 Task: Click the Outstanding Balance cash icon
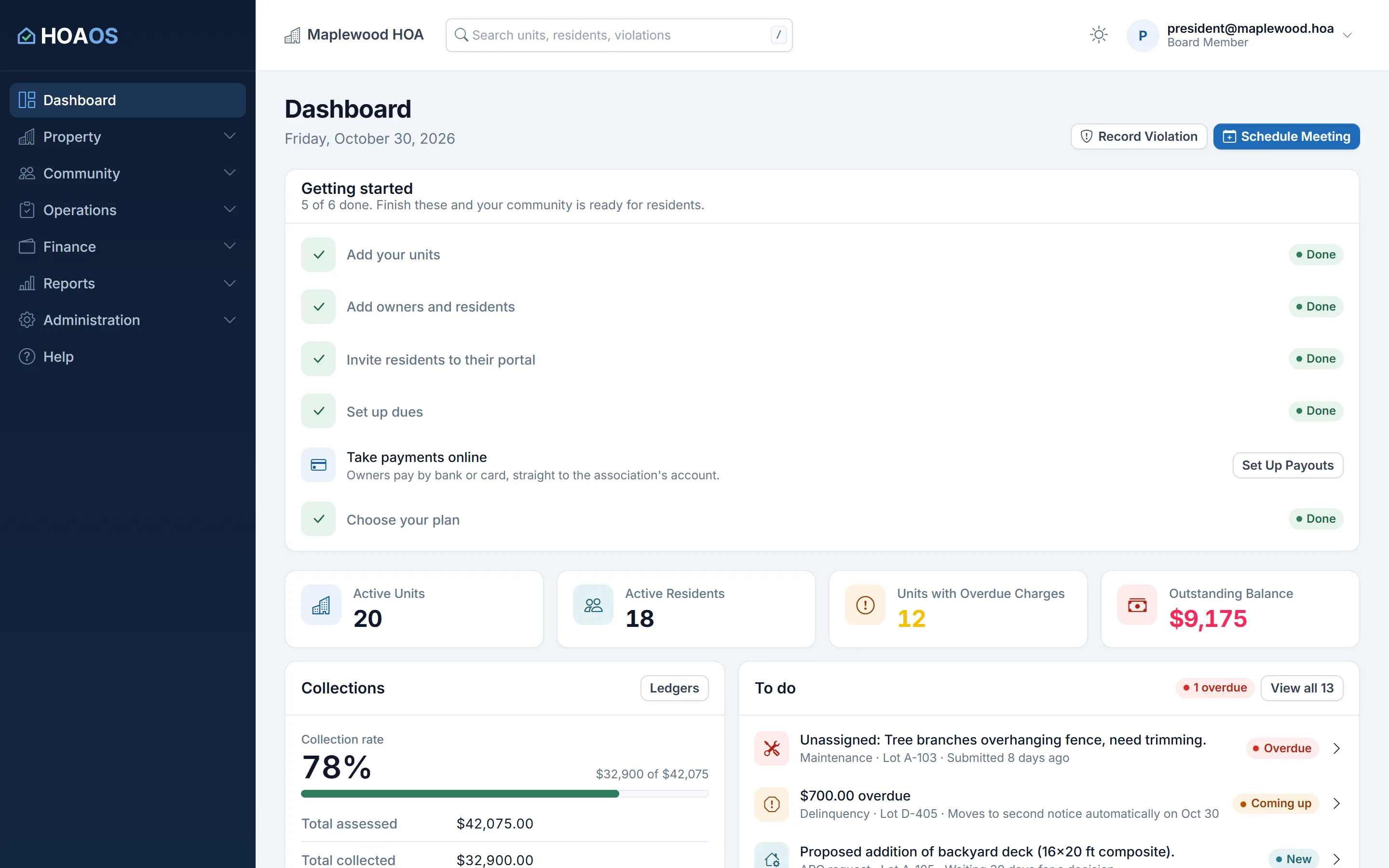tap(1137, 605)
